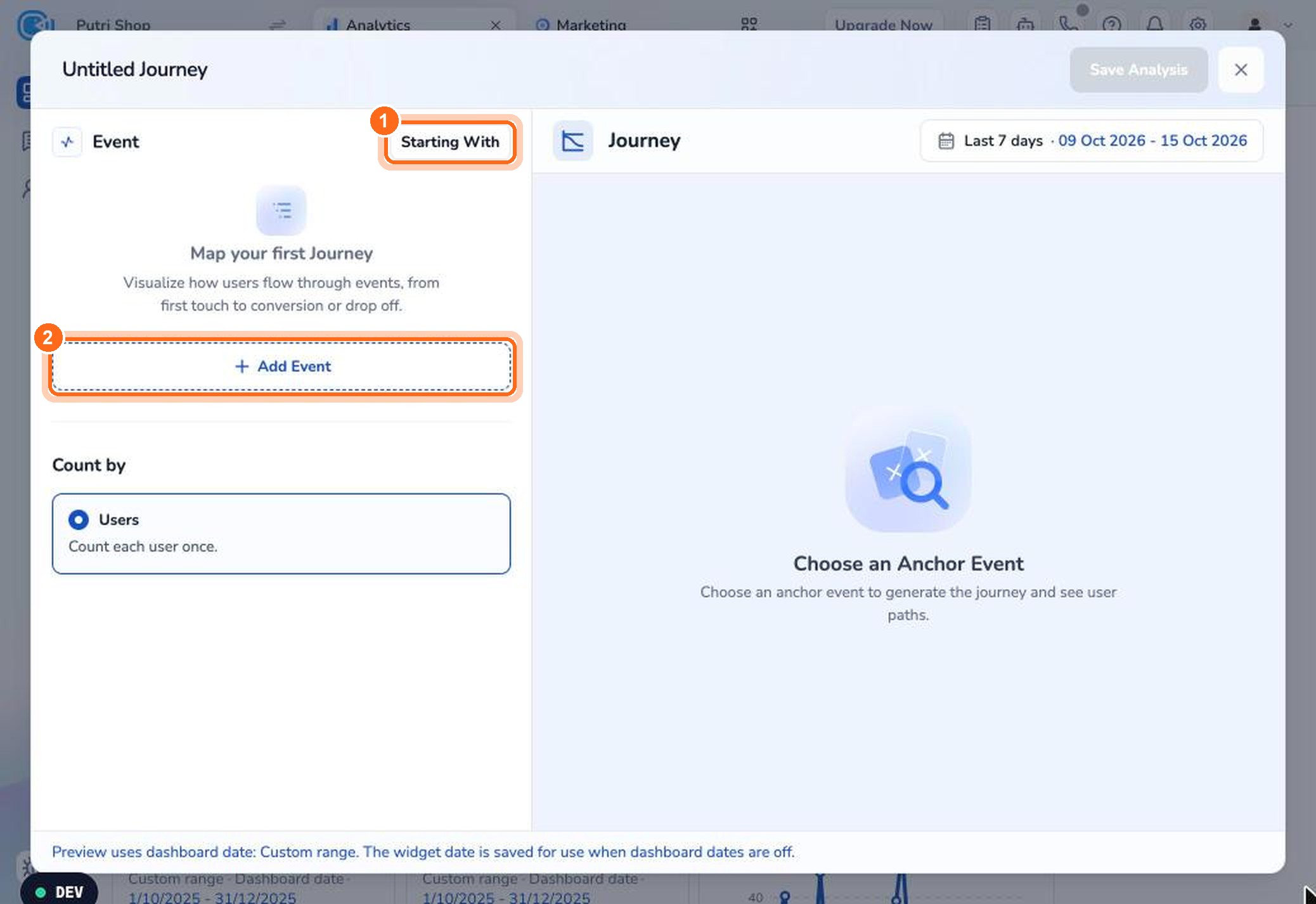Open the help question mark icon
The width and height of the screenshot is (1316, 904).
pyautogui.click(x=1112, y=25)
